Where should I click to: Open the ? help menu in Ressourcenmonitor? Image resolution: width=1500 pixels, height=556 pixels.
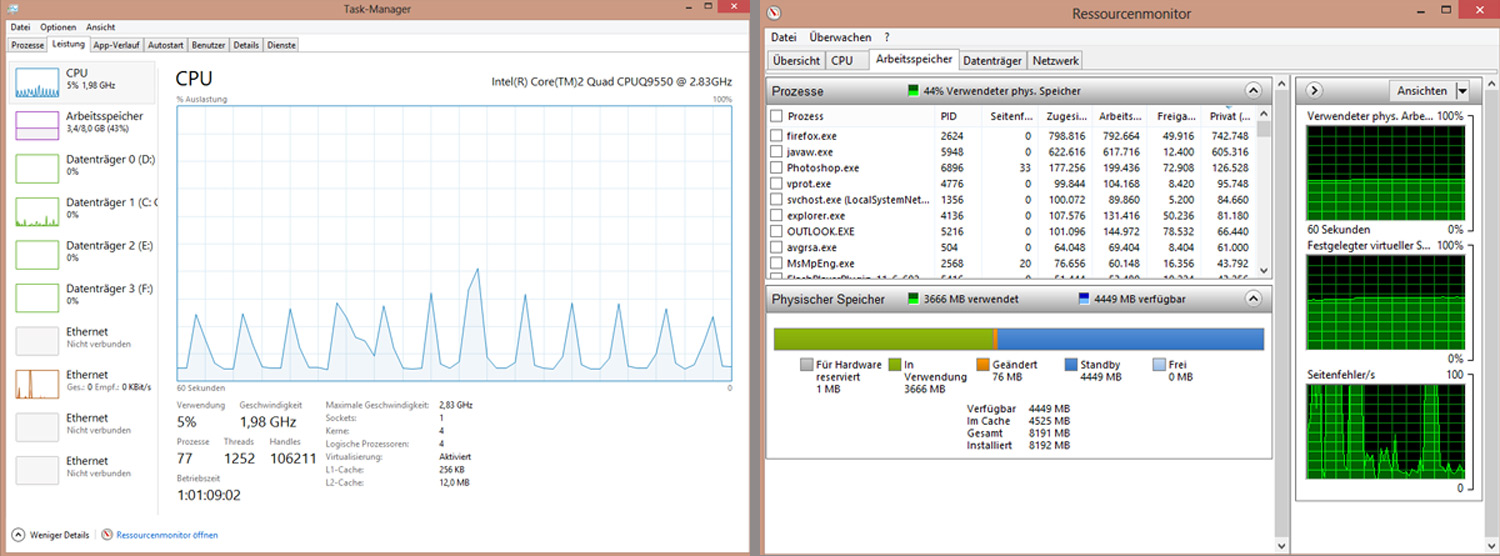886,37
